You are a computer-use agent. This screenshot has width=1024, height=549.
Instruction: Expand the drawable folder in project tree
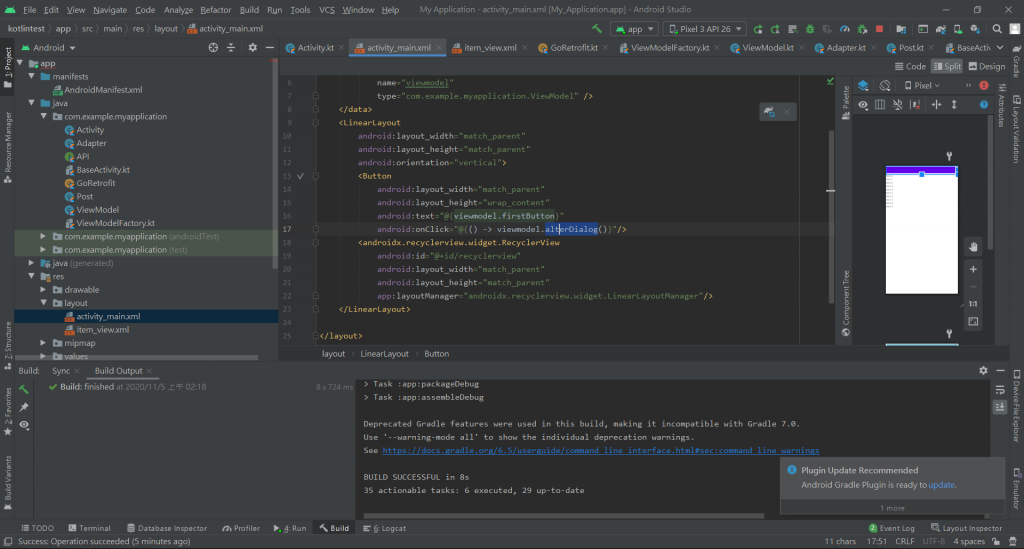click(43, 290)
